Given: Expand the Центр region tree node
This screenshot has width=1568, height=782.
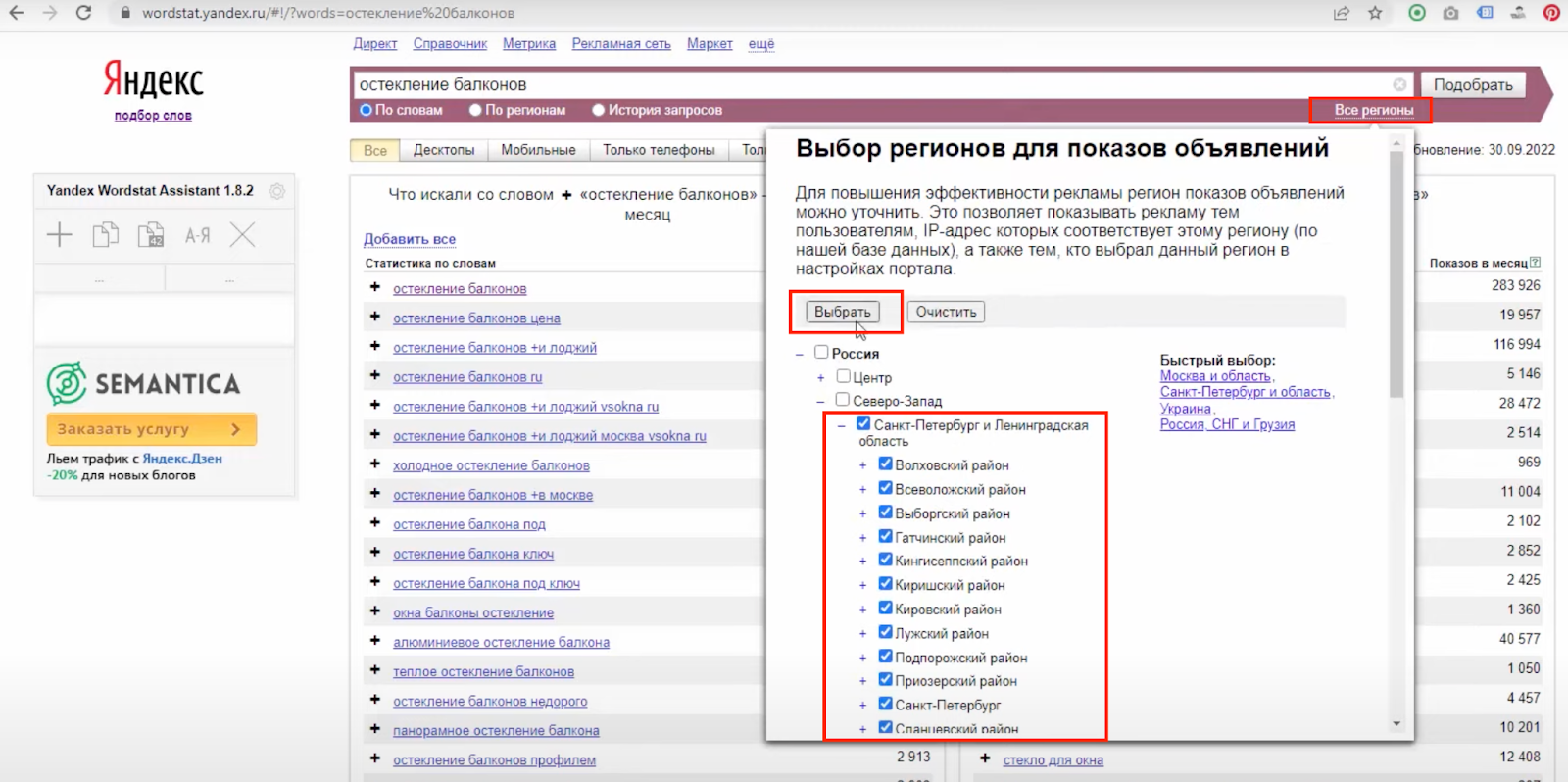Looking at the screenshot, I should [x=820, y=378].
